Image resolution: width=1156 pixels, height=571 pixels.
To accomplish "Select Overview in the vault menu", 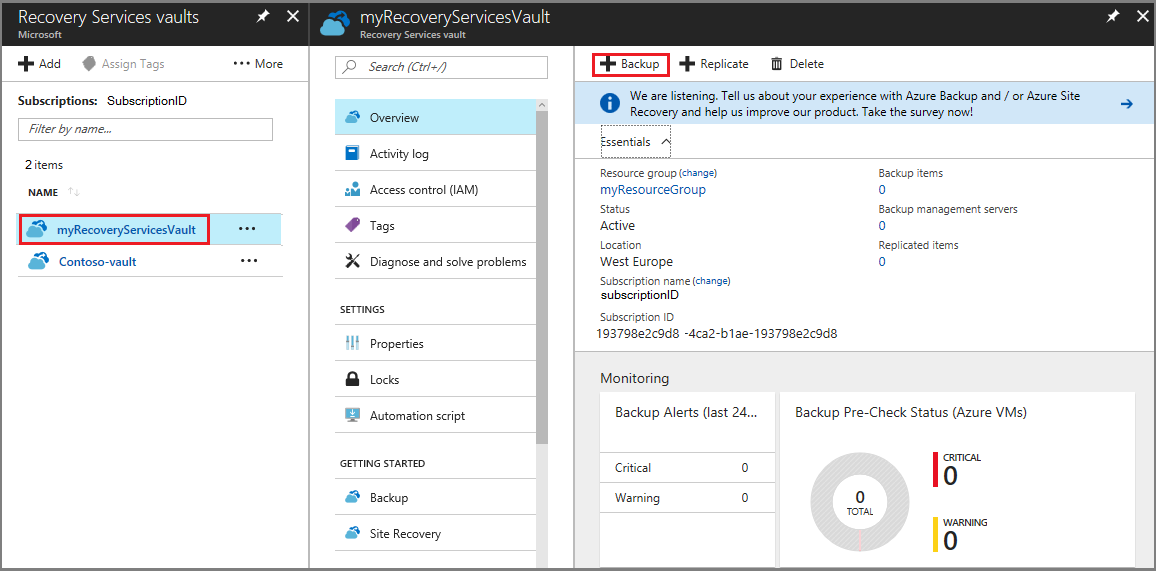I will click(436, 117).
